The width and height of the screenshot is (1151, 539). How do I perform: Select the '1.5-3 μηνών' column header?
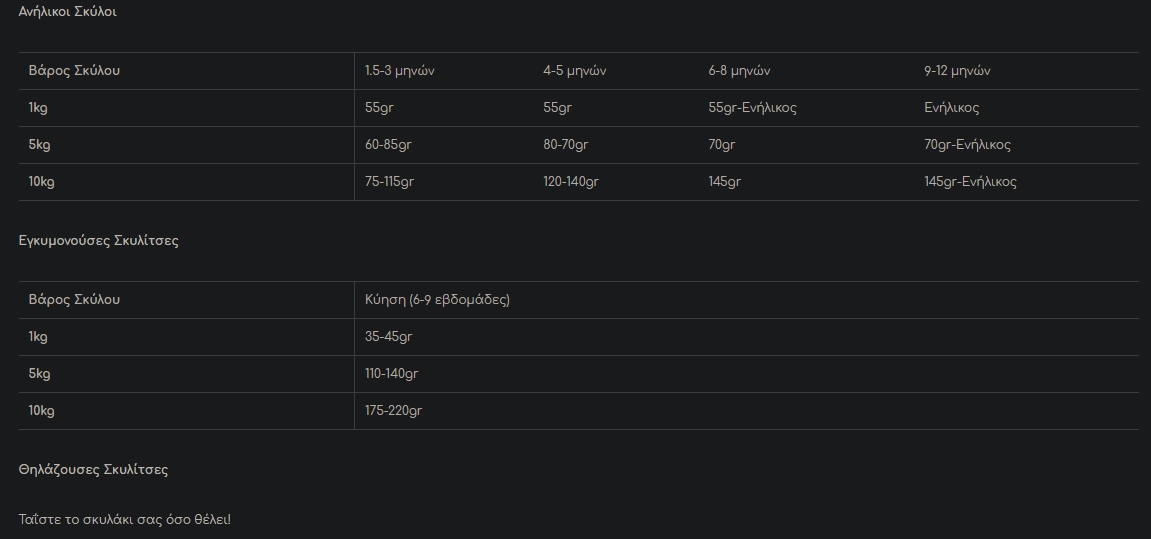click(400, 71)
